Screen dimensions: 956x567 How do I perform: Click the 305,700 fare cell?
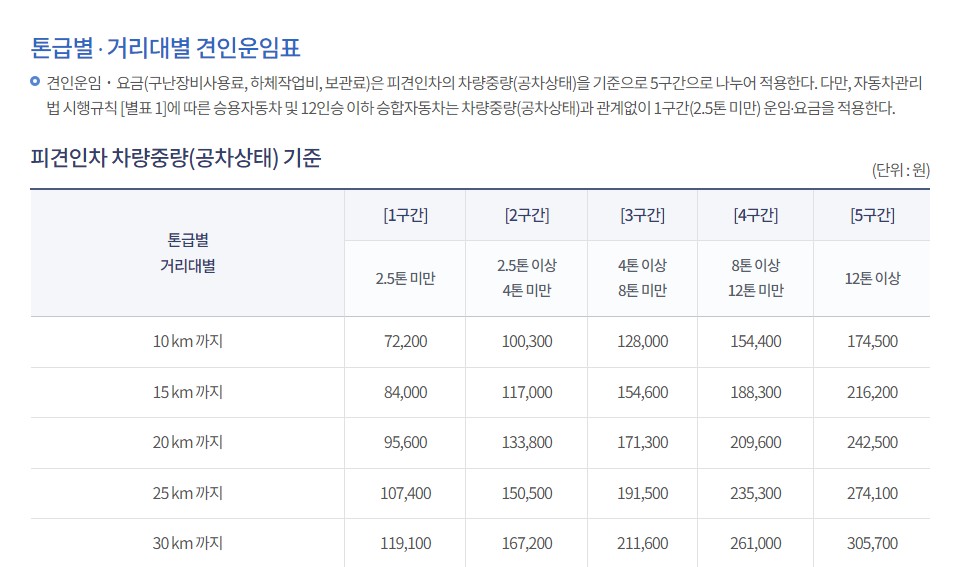(x=872, y=544)
